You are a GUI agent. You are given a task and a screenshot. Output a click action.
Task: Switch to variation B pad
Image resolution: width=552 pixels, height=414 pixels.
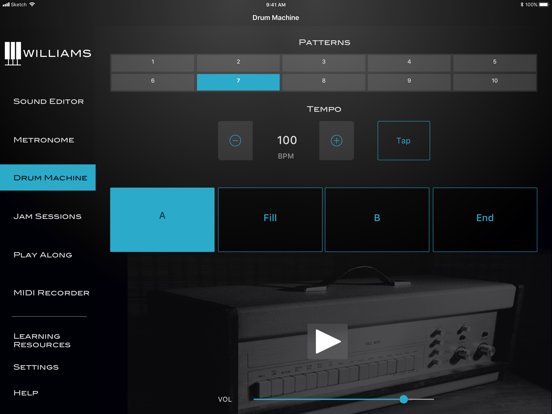[x=377, y=219]
